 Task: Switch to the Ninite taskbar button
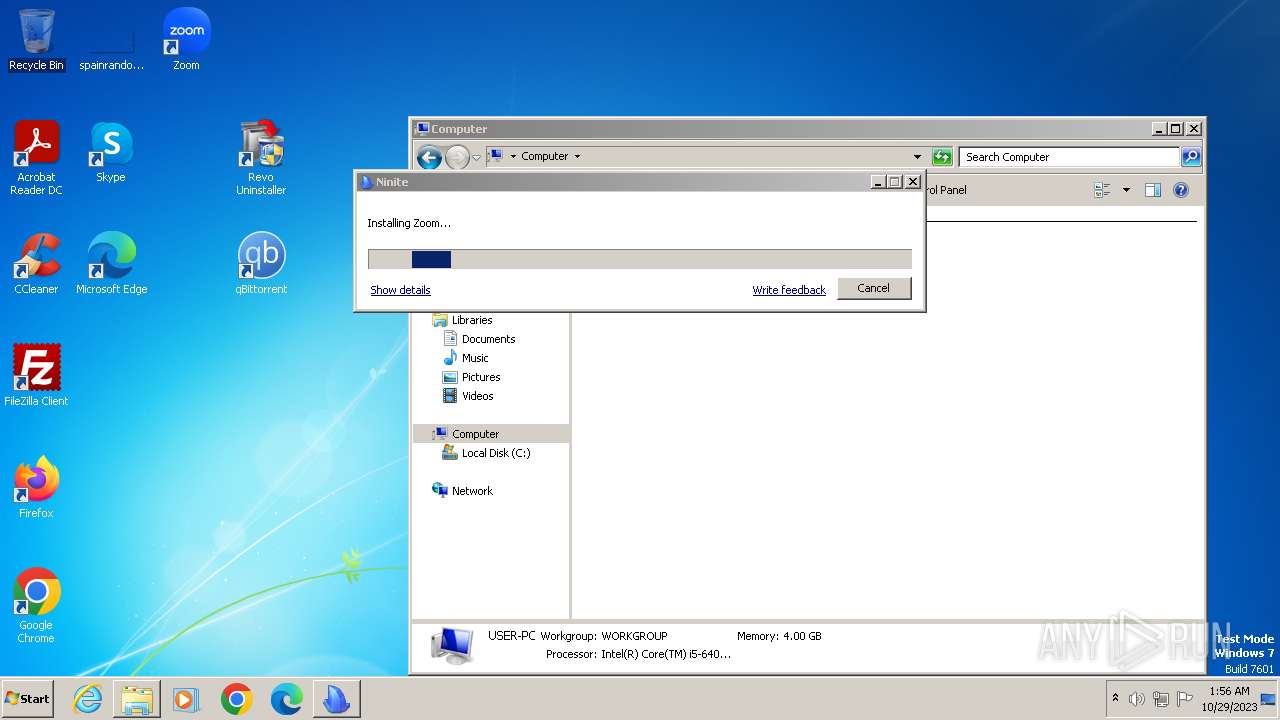click(x=336, y=699)
